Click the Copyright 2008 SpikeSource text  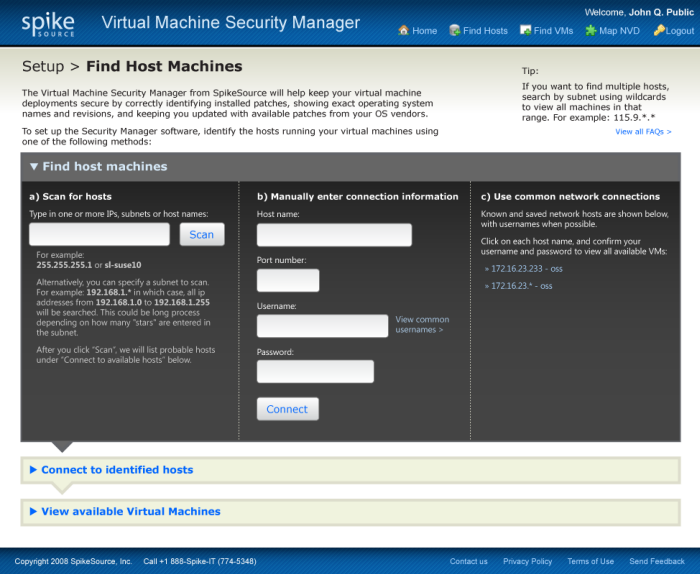click(x=73, y=561)
